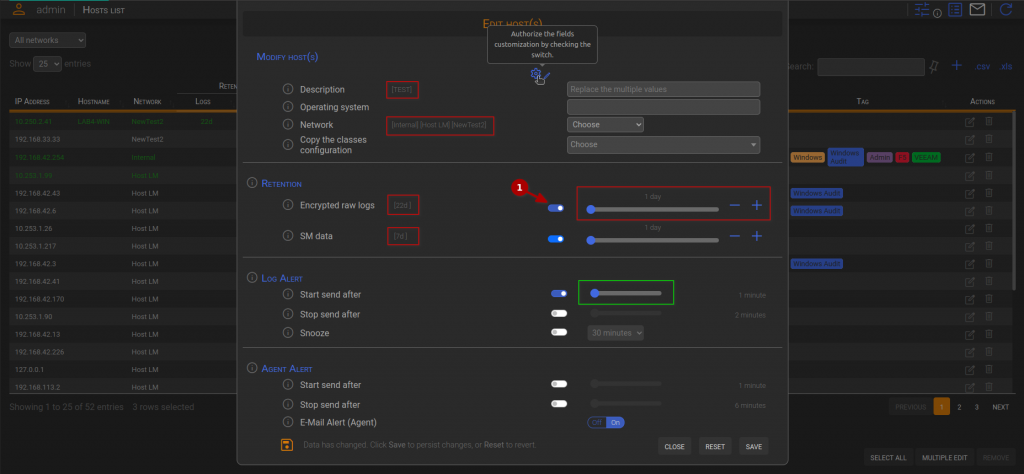
Task: Go to page 2 of hosts list
Action: tap(959, 407)
